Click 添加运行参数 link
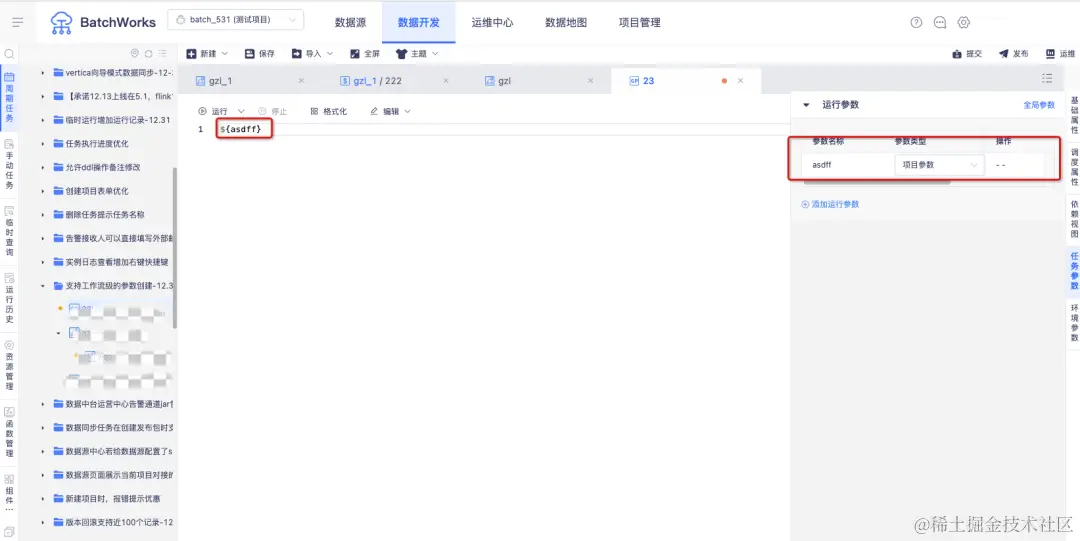The image size is (1080, 541). (x=830, y=204)
